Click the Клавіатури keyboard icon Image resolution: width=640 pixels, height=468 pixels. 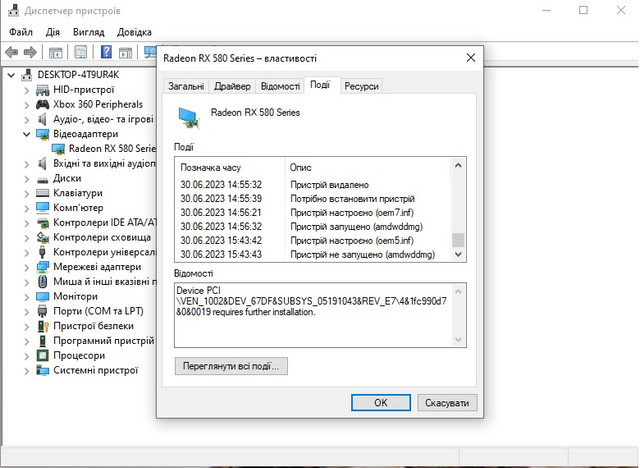(x=43, y=193)
